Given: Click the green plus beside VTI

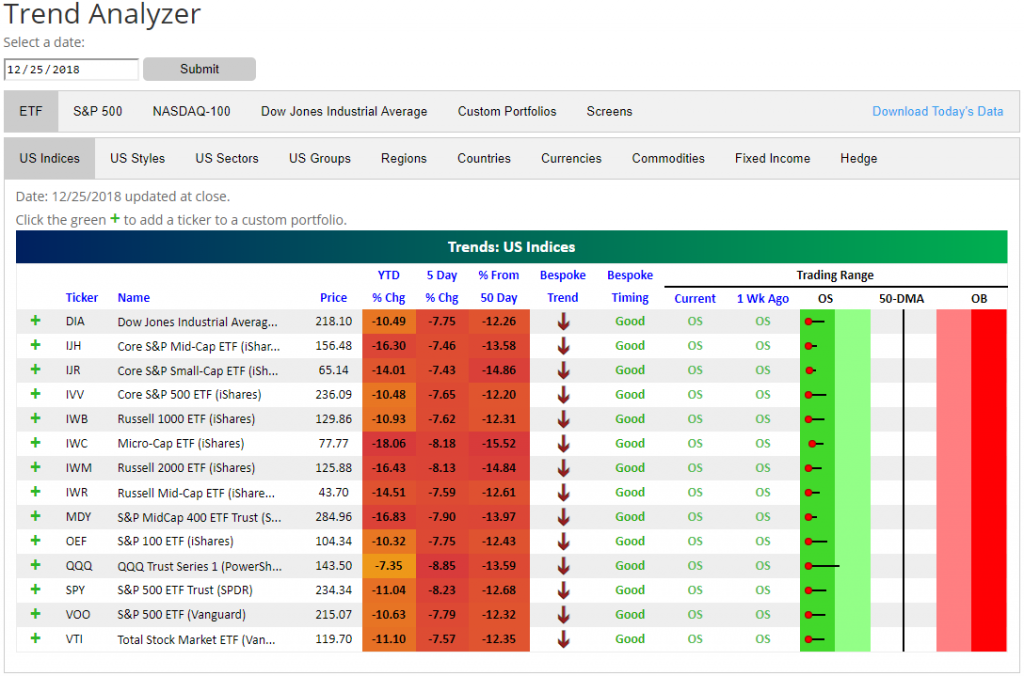Looking at the screenshot, I should 36,638.
